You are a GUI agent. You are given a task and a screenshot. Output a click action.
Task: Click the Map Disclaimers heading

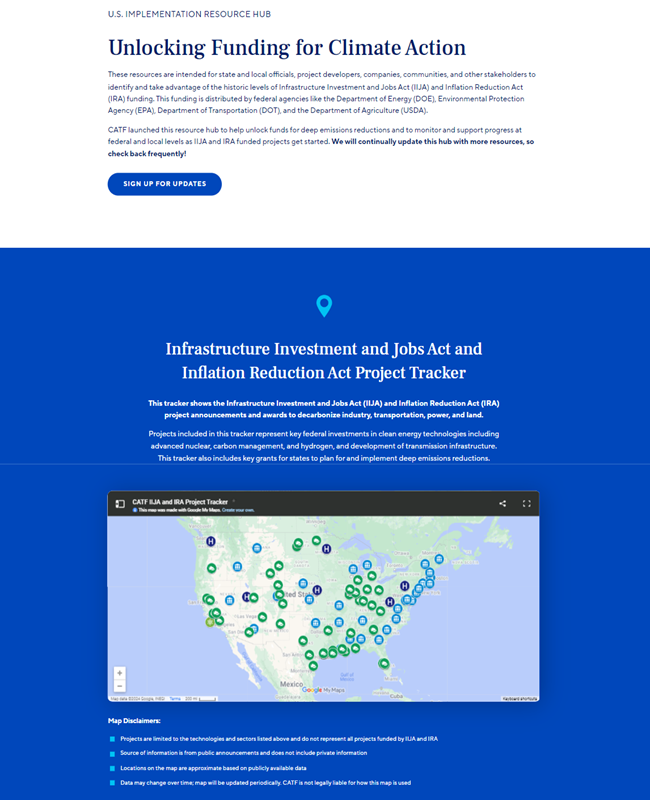pos(134,720)
